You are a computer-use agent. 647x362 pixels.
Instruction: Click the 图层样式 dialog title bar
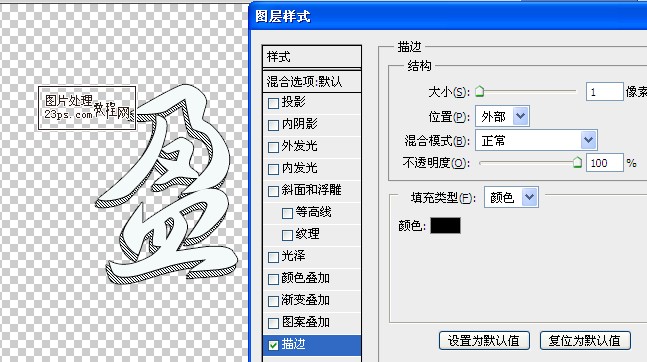pos(448,17)
